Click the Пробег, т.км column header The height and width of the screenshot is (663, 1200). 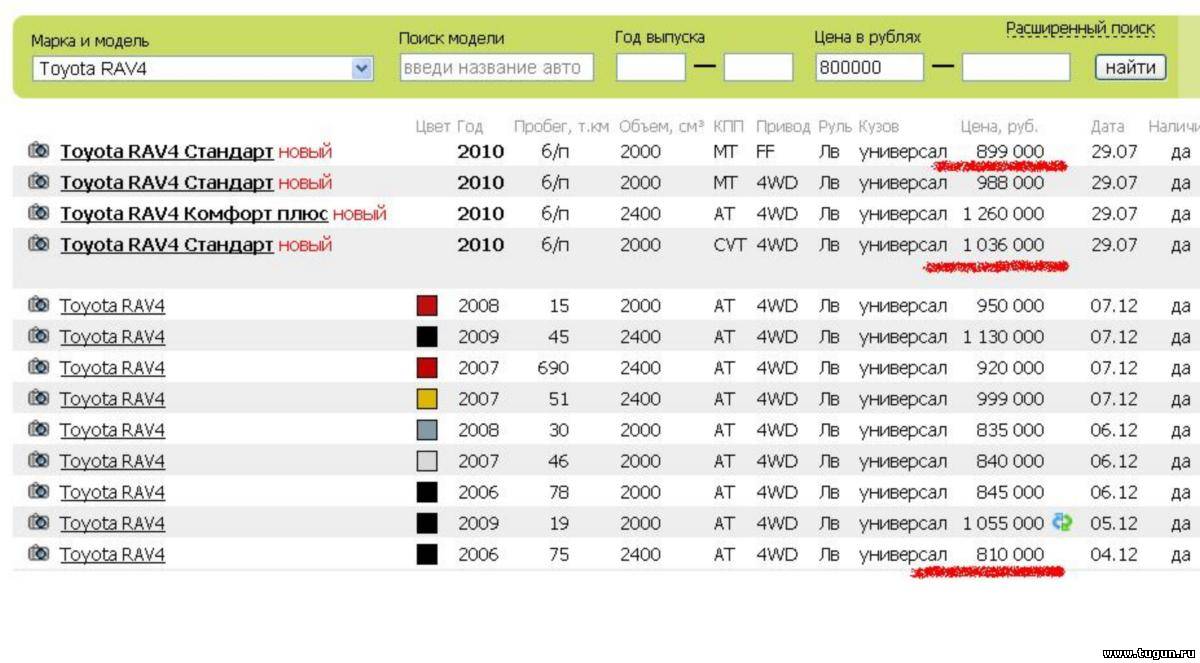(561, 127)
